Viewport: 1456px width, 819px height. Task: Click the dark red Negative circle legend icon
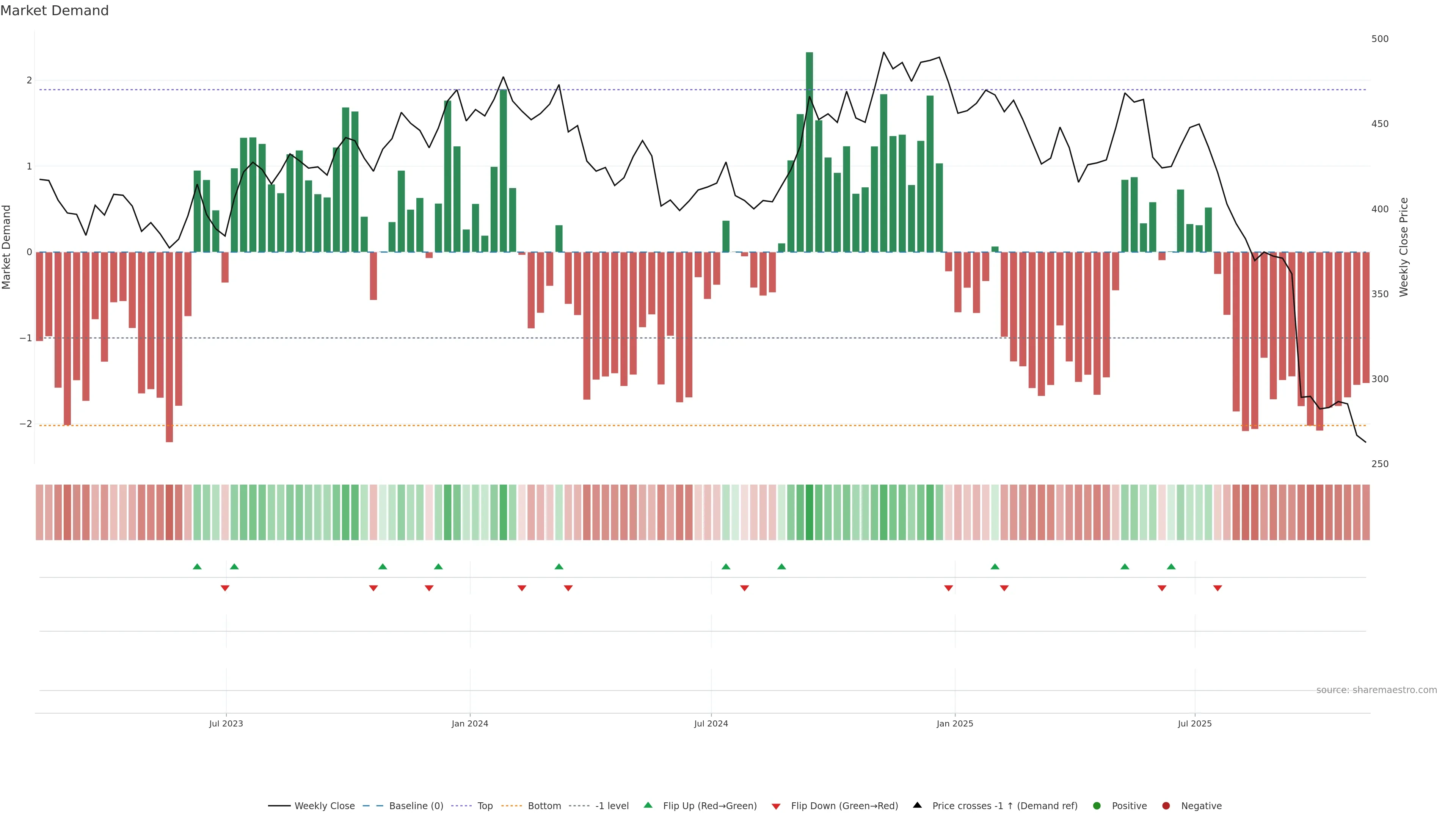pos(1166,805)
